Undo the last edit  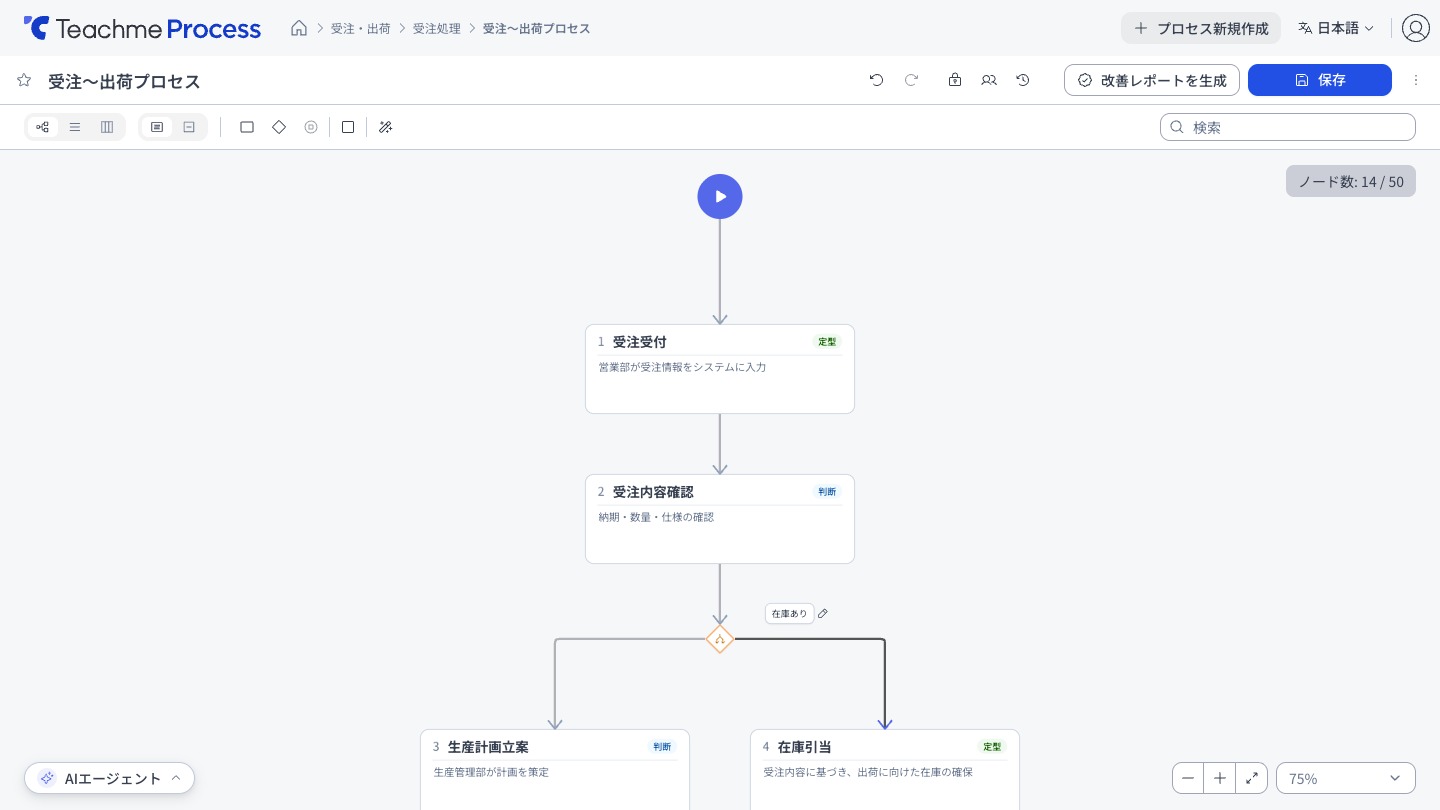point(877,80)
